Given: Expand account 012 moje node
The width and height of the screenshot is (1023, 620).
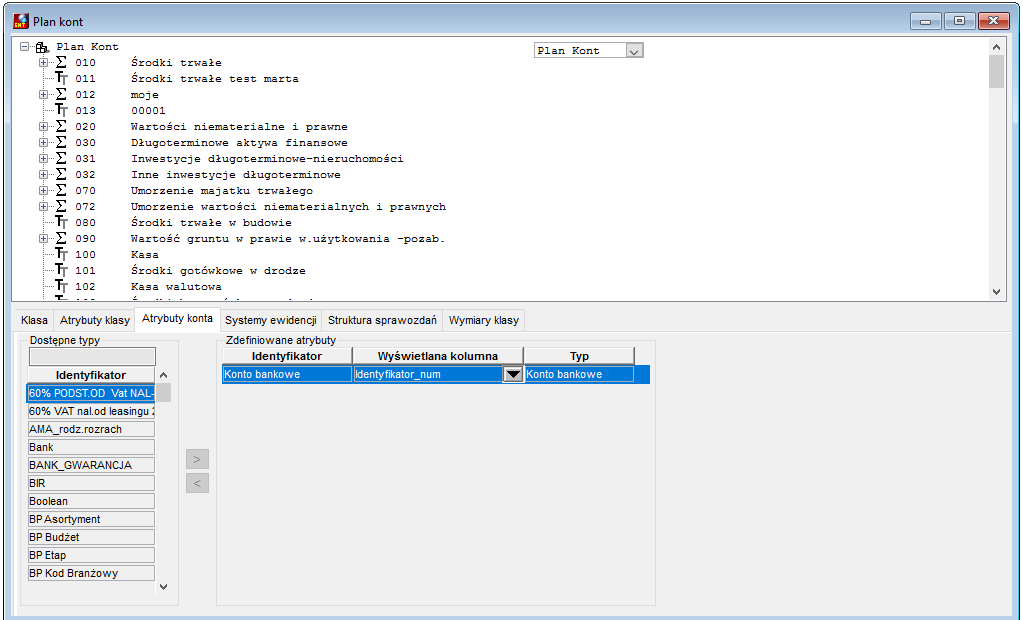Looking at the screenshot, I should 43,95.
